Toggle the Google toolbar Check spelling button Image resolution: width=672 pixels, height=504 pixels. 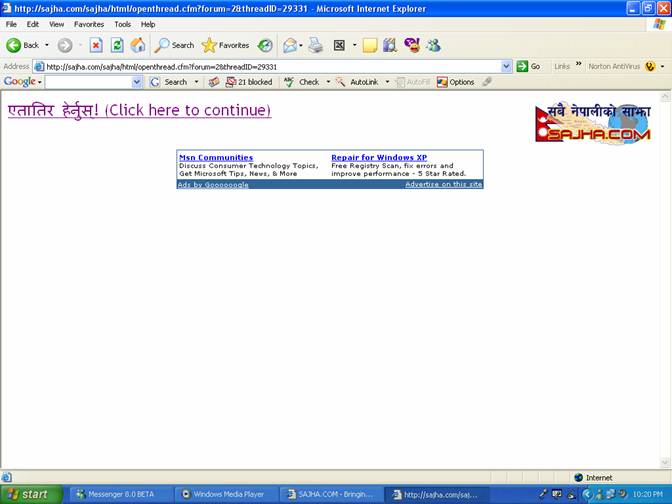[x=302, y=82]
